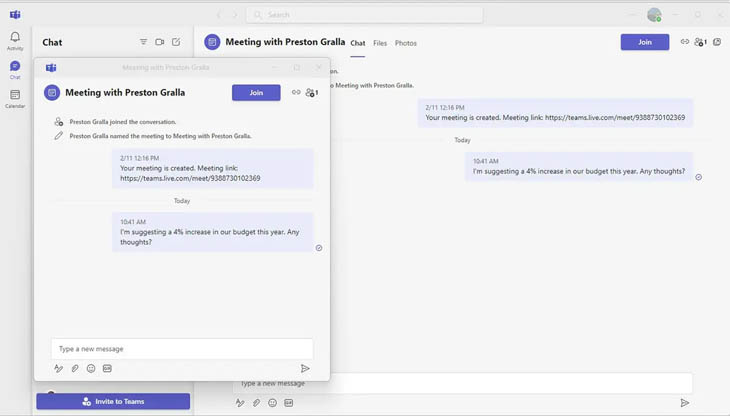Focus the Search box at top
This screenshot has height=416, width=730.
[365, 14]
